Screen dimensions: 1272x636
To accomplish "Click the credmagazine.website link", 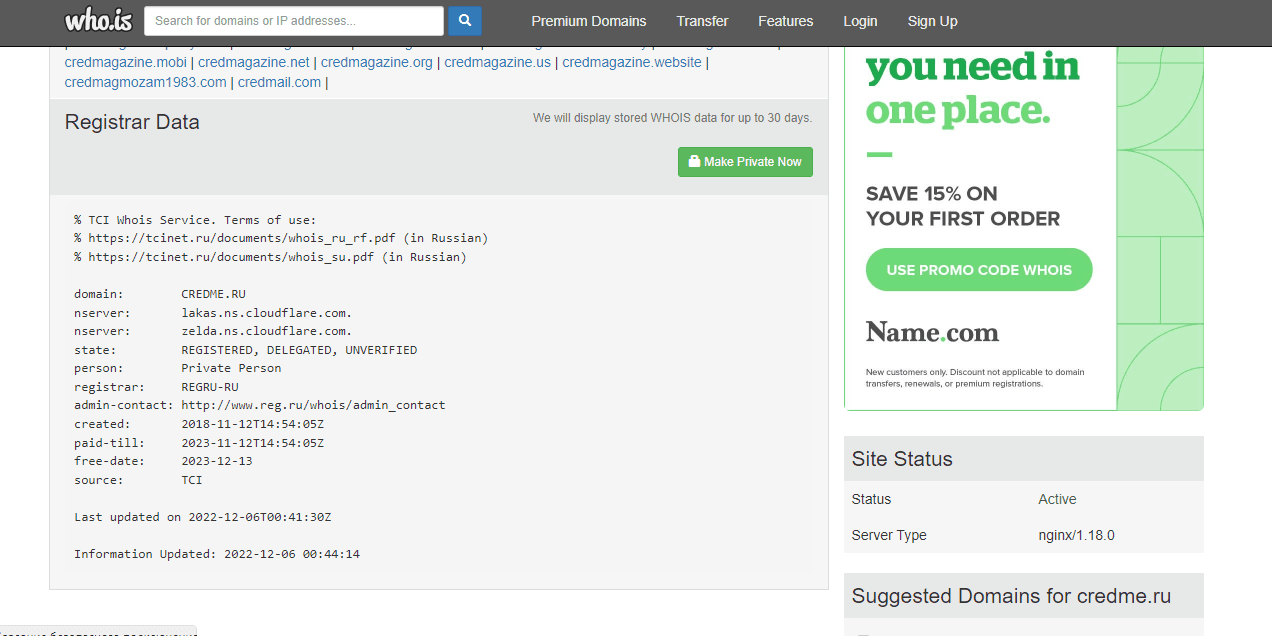I will 632,62.
